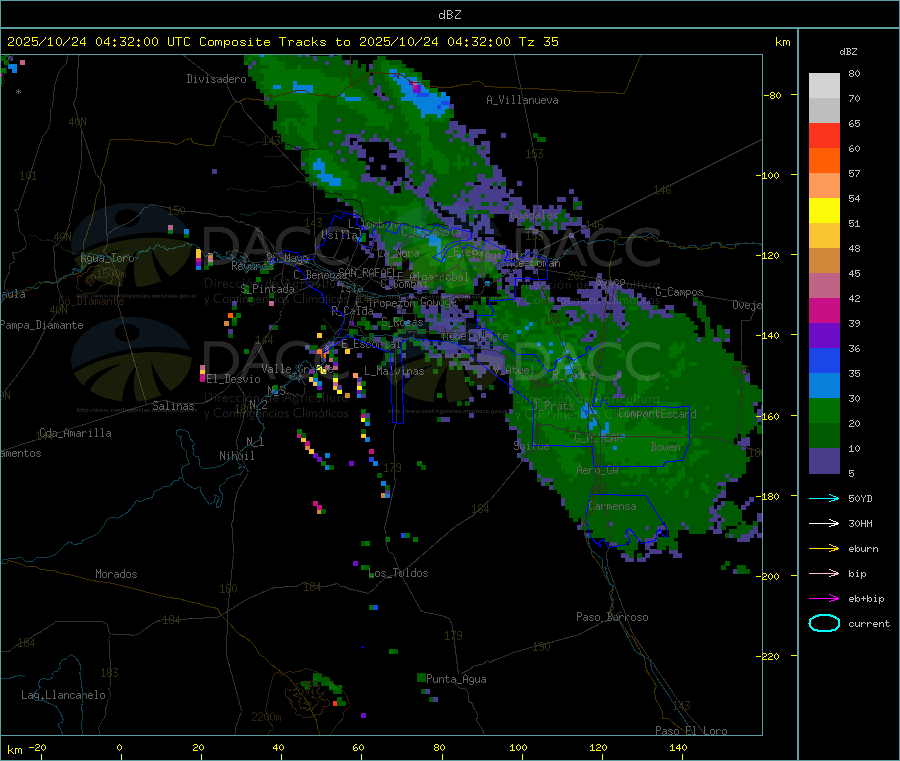Click the 'km' label at bottom left
This screenshot has height=761, width=900.
(x=14, y=750)
